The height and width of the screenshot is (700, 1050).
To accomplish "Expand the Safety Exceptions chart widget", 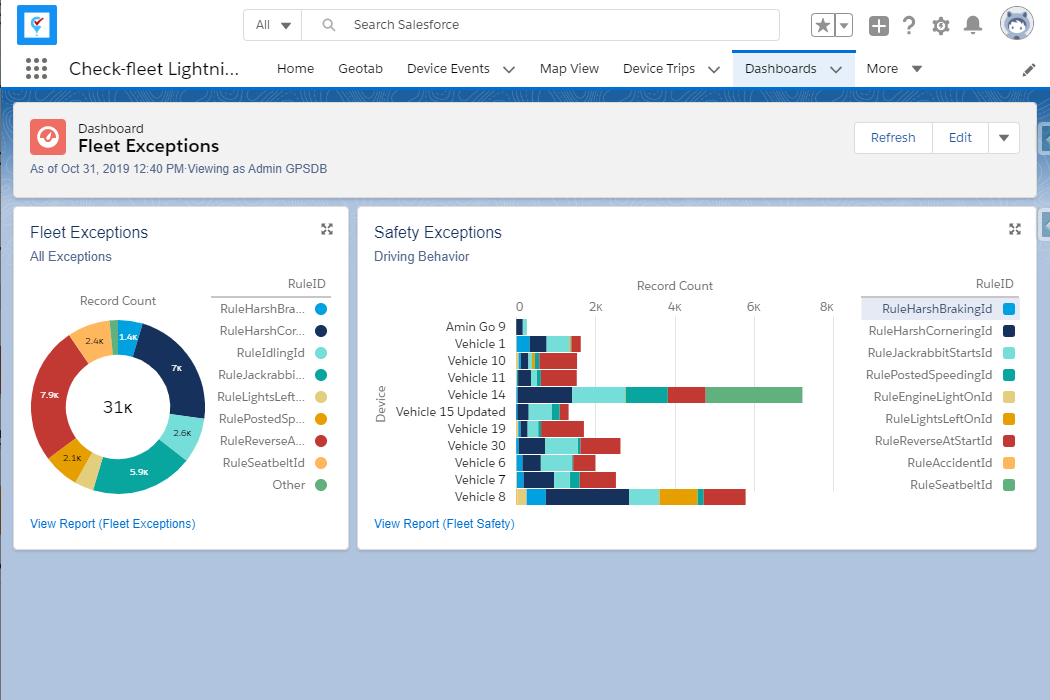I will coord(1015,229).
